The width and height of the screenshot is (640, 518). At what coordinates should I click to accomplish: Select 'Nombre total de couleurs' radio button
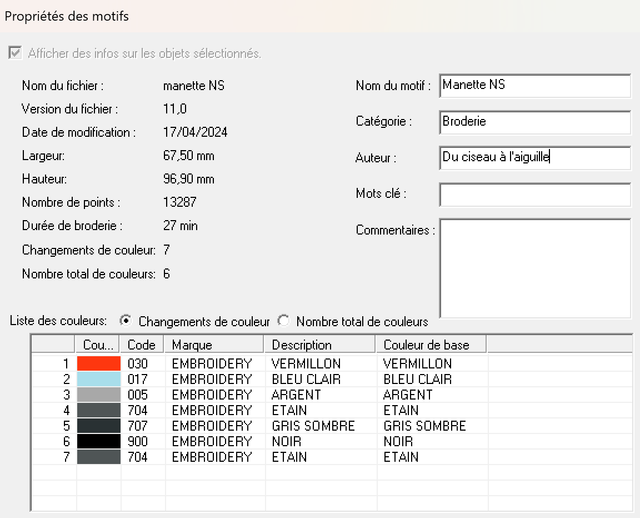pos(283,321)
